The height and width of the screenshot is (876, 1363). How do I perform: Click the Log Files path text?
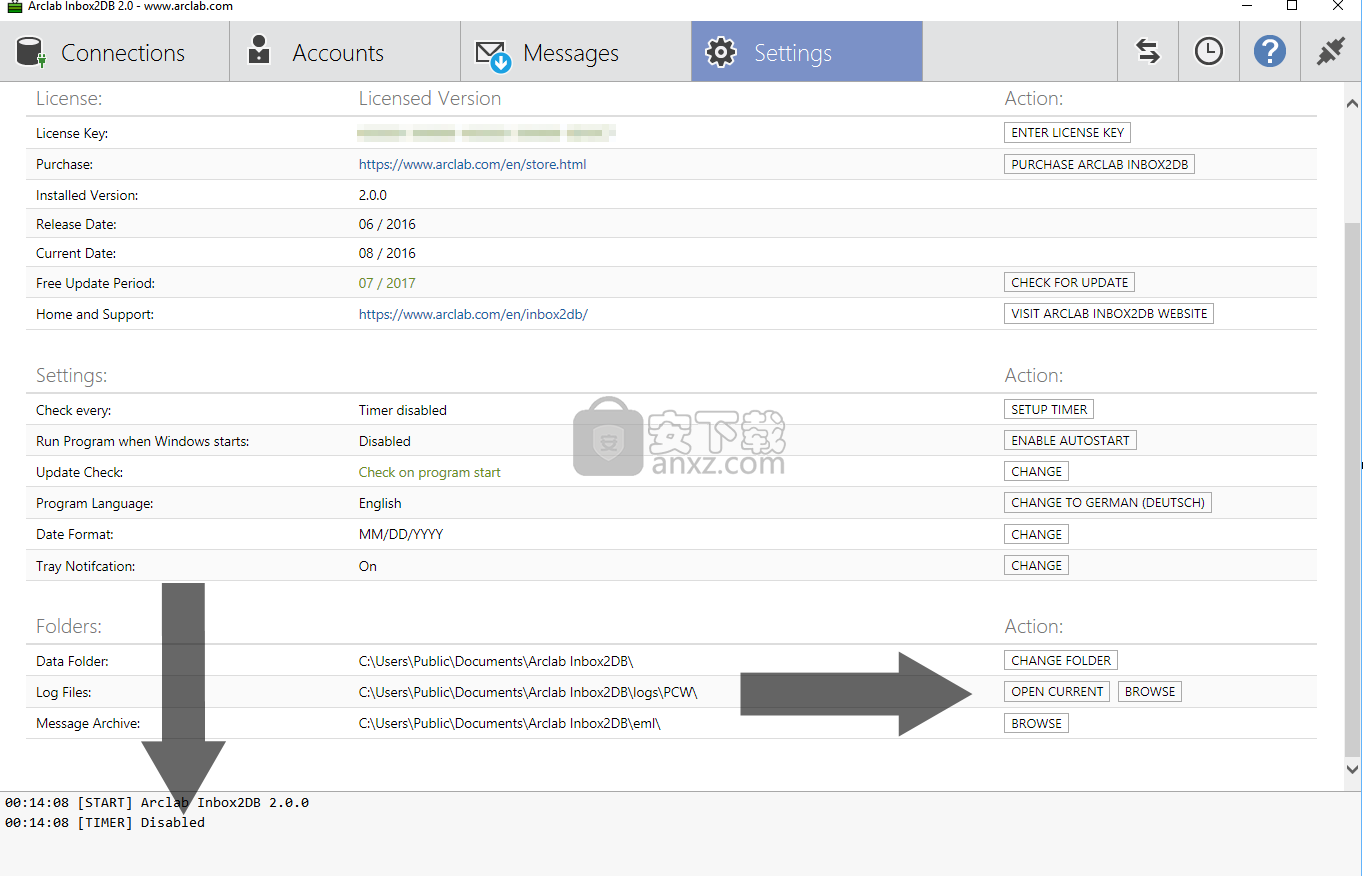(x=528, y=692)
